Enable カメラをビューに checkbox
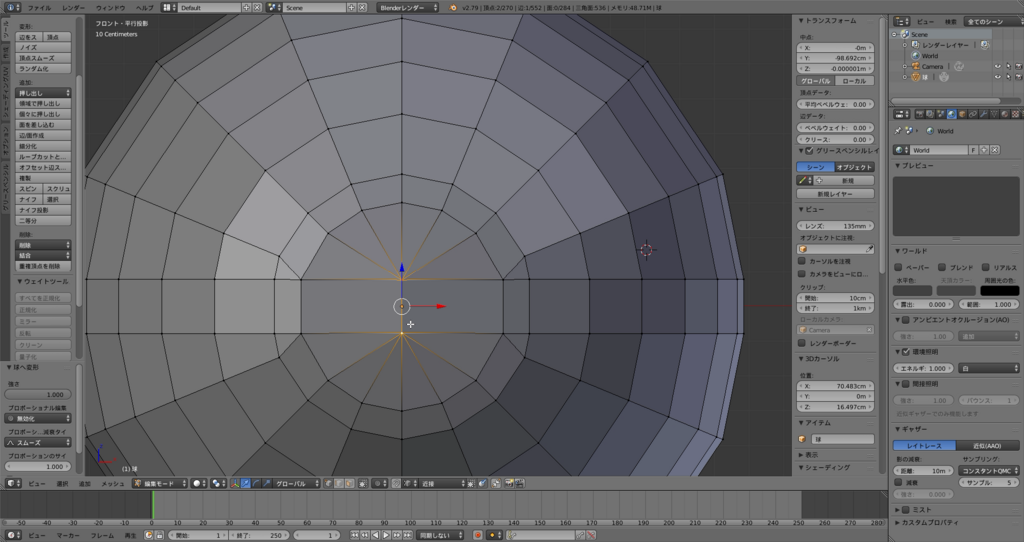Viewport: 1024px width, 542px height. [802, 274]
